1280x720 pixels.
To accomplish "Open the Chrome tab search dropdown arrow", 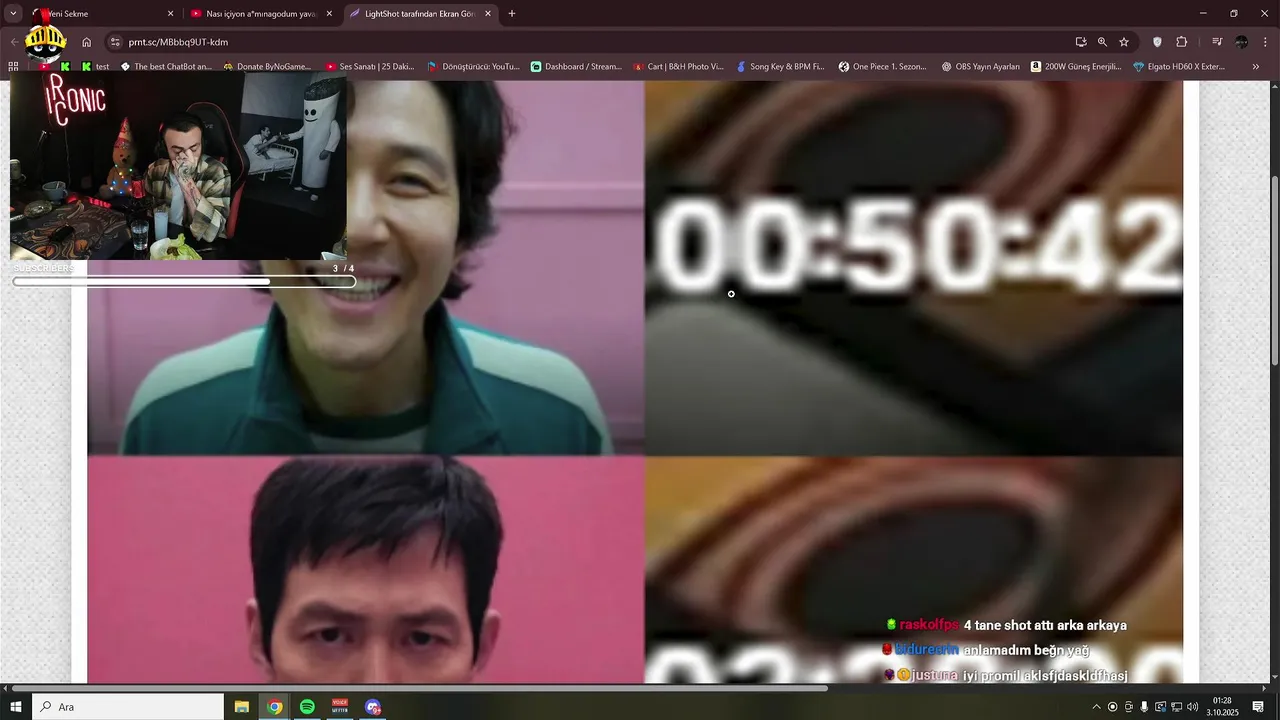I will [13, 14].
